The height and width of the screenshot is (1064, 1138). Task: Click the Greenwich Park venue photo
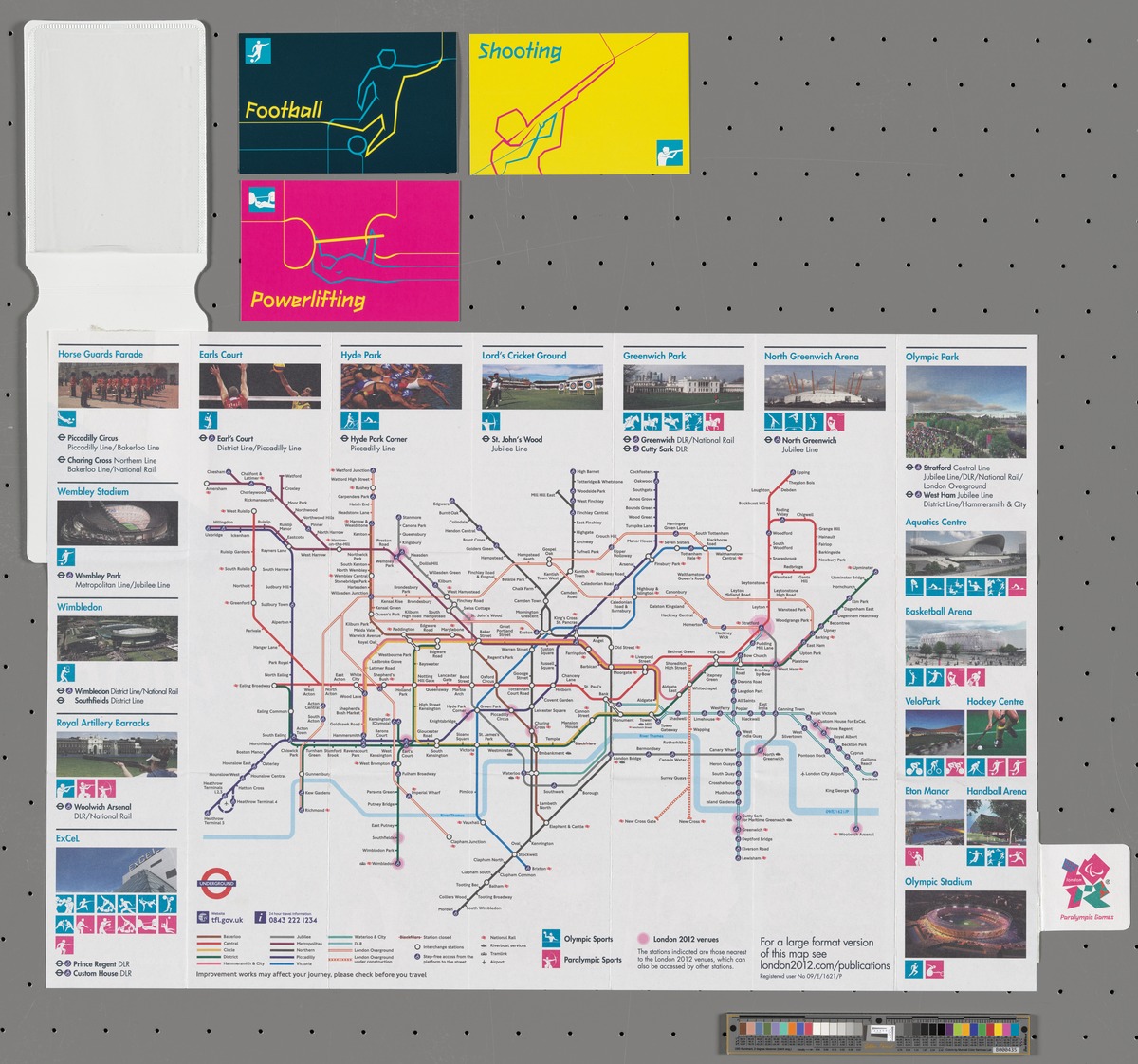click(x=684, y=388)
